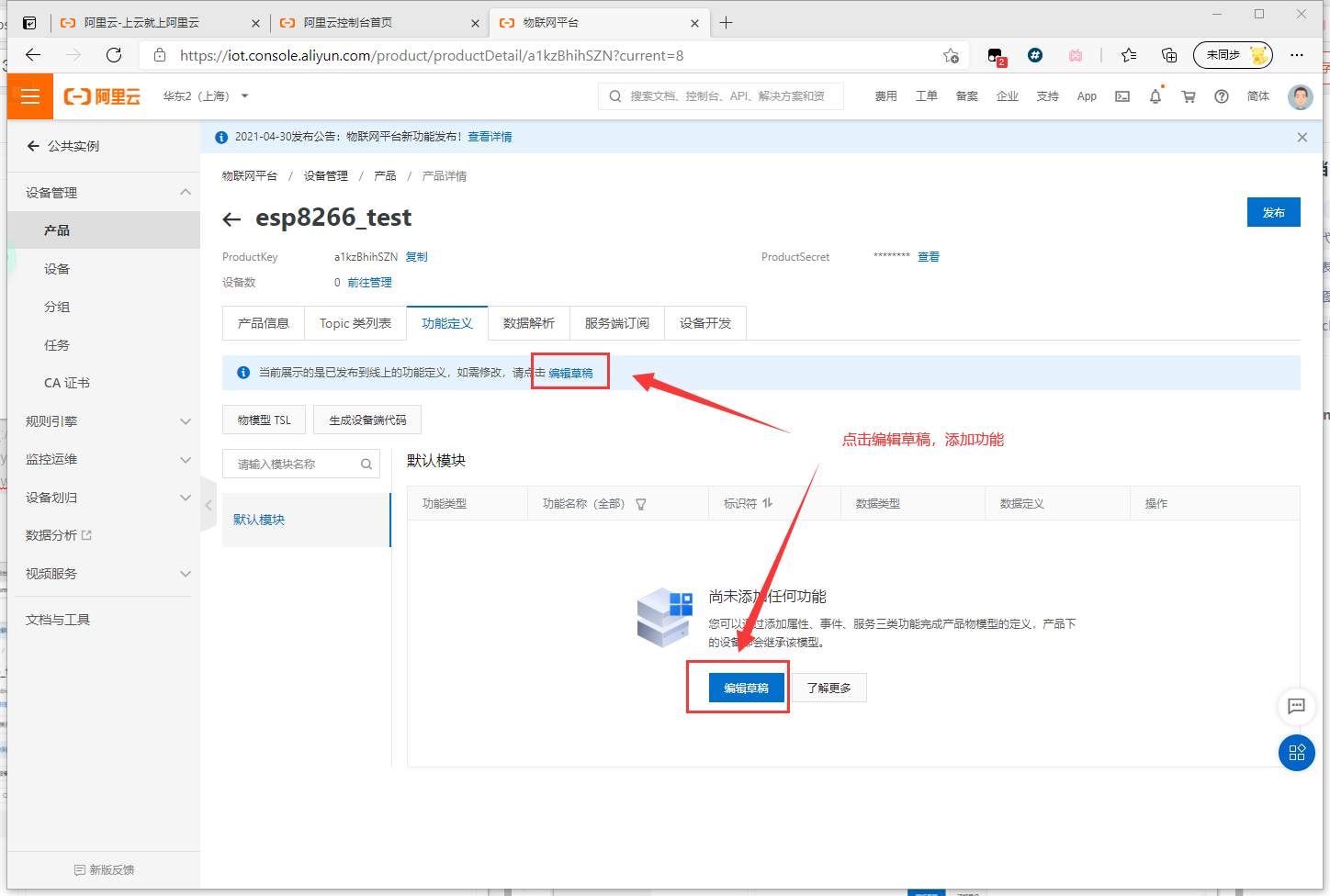Click the 了解更多 button
1330x896 pixels.
coord(828,688)
